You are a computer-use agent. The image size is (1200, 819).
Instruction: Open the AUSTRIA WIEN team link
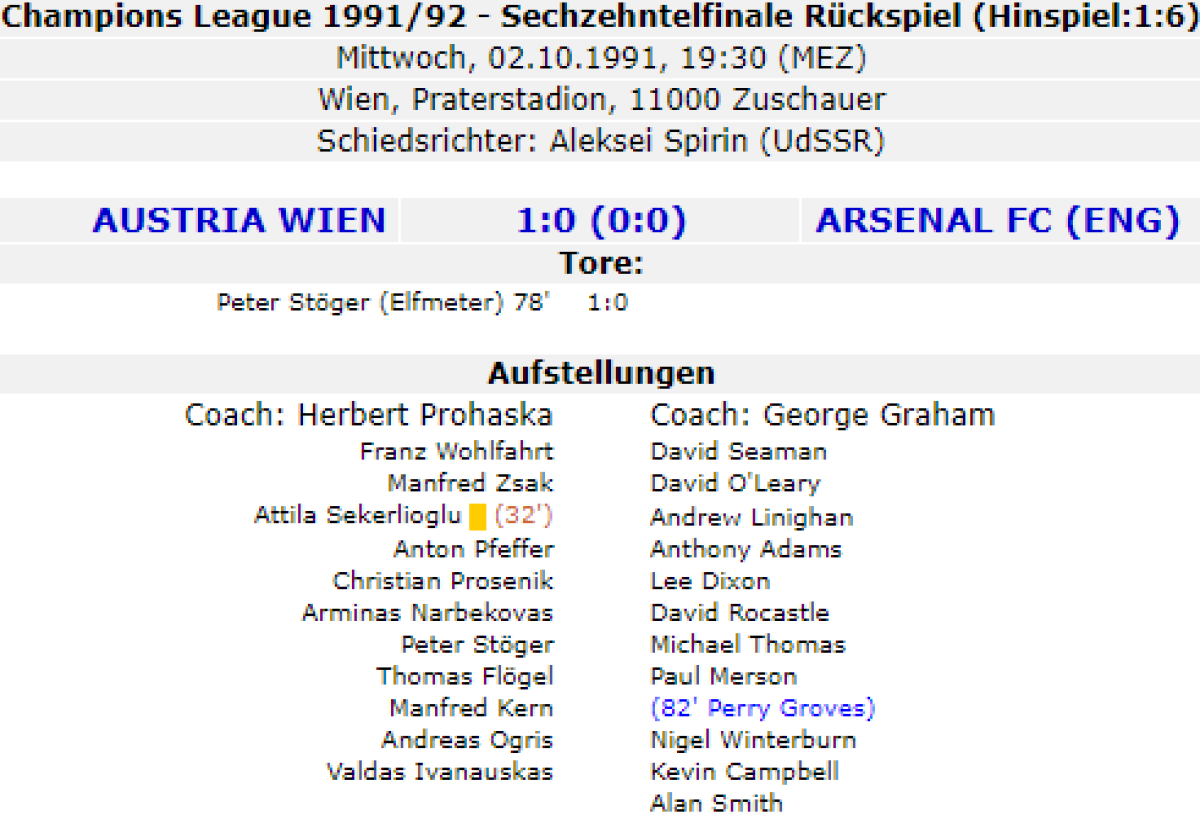(239, 221)
